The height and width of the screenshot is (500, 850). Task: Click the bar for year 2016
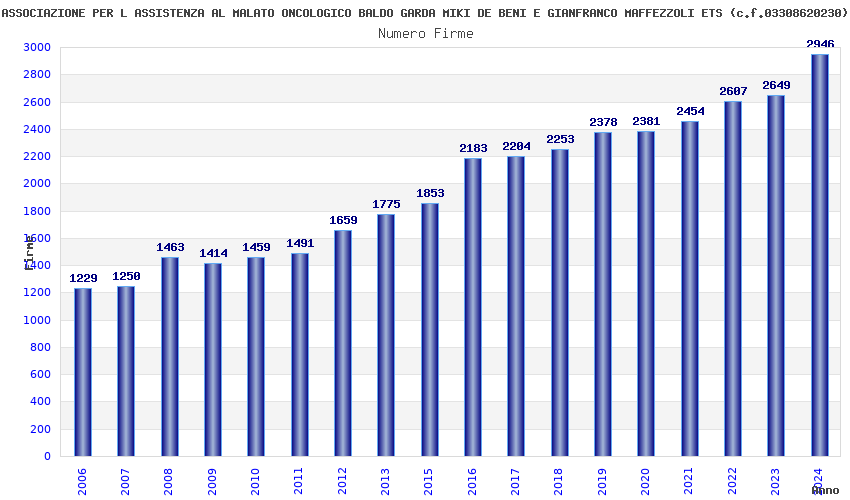click(x=473, y=307)
